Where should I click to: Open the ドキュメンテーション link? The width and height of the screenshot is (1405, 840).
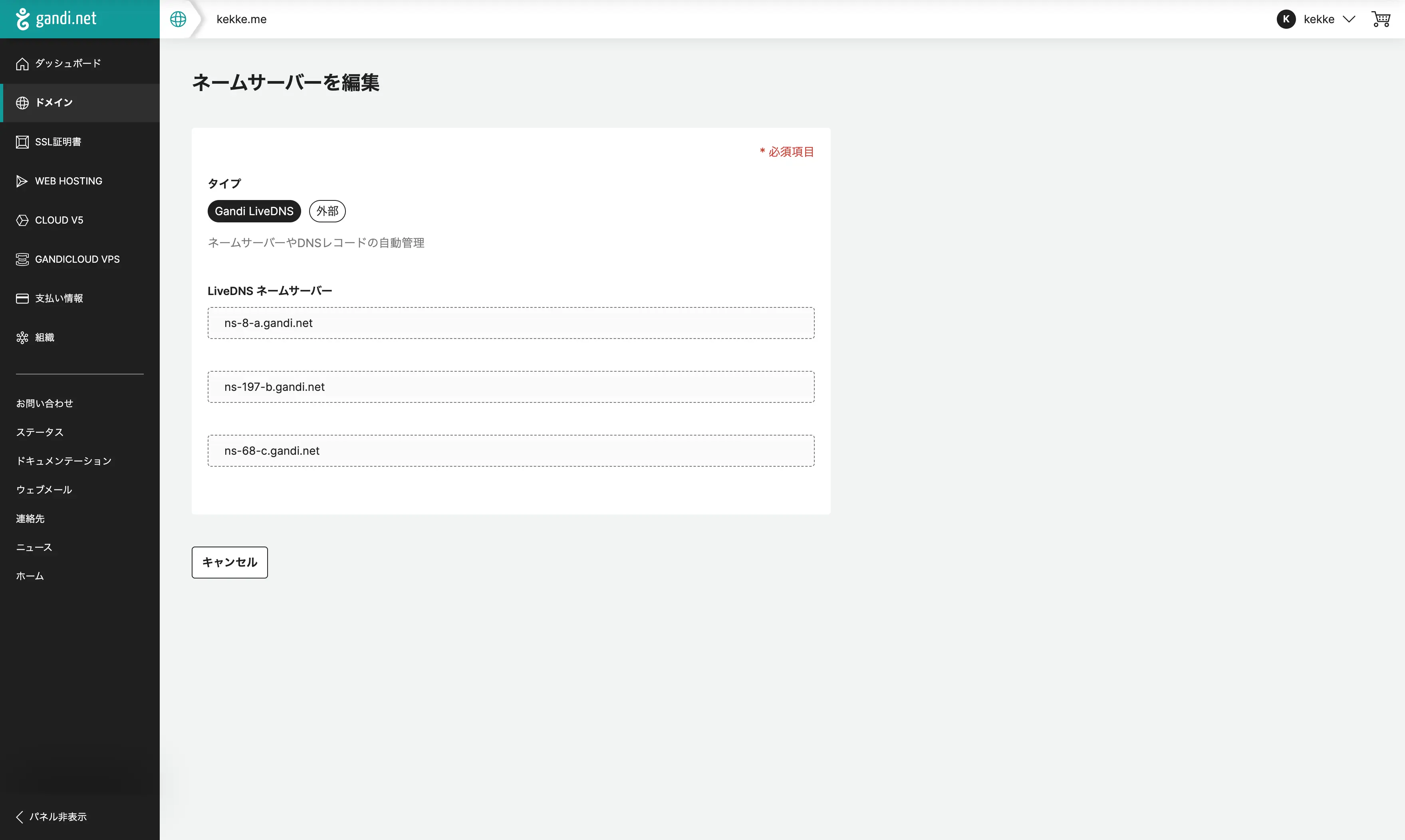click(64, 461)
